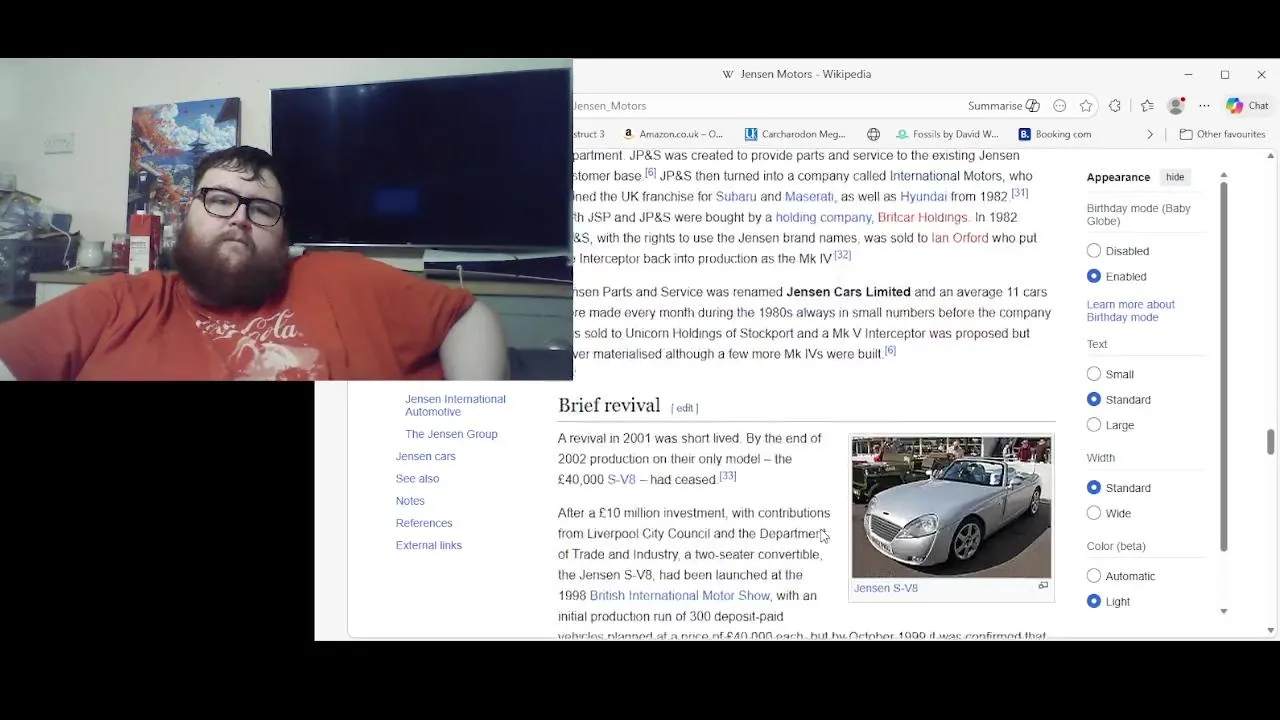
Task: Click citation reference 32
Action: click(842, 255)
